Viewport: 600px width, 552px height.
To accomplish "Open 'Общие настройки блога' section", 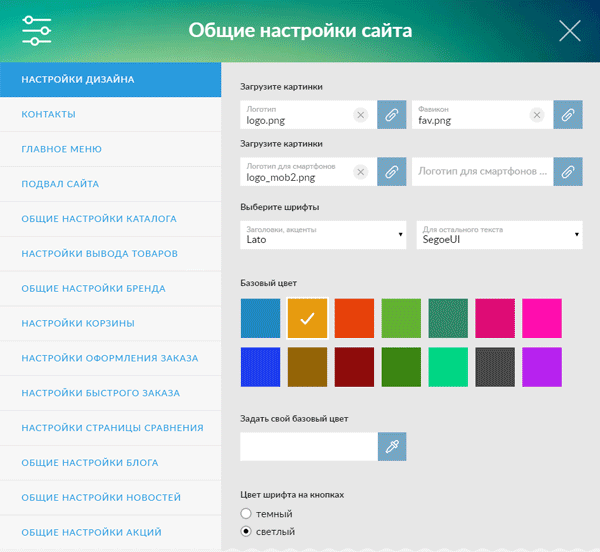I will tap(94, 463).
